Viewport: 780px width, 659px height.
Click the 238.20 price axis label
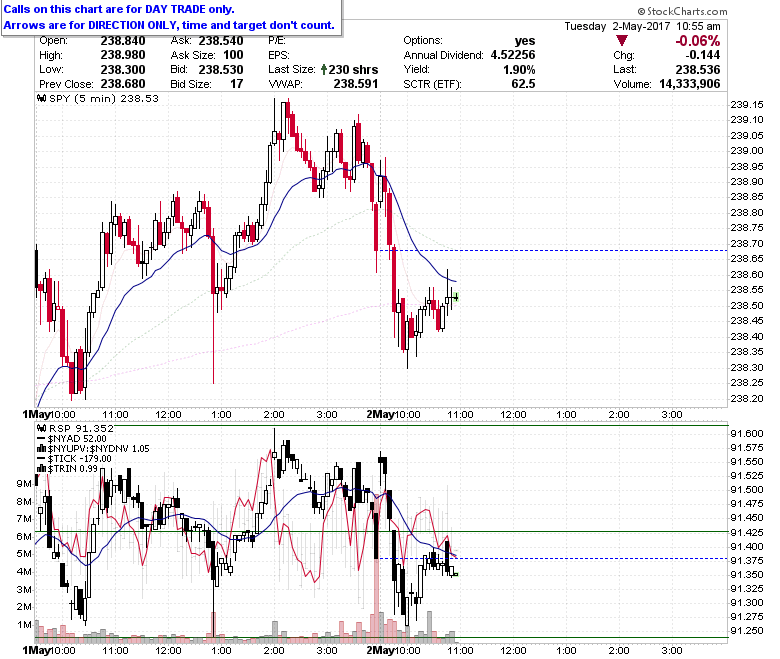[747, 398]
